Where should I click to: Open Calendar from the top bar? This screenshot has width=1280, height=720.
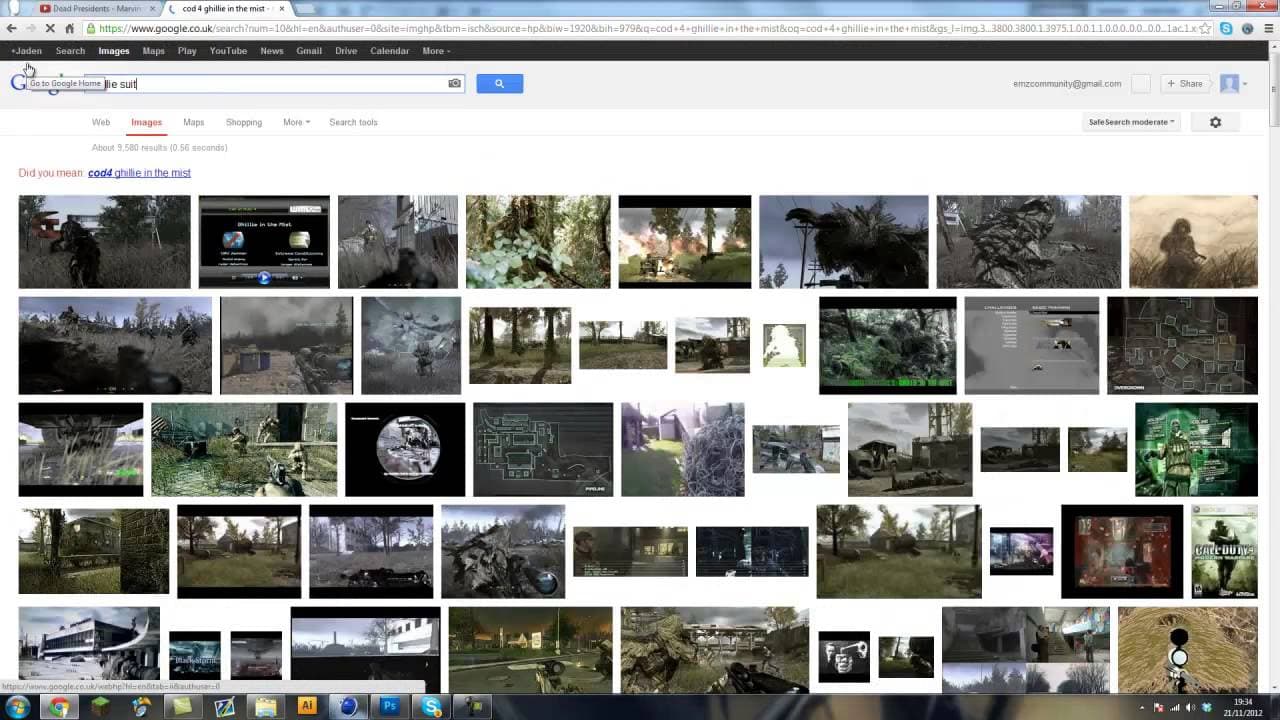pyautogui.click(x=389, y=51)
